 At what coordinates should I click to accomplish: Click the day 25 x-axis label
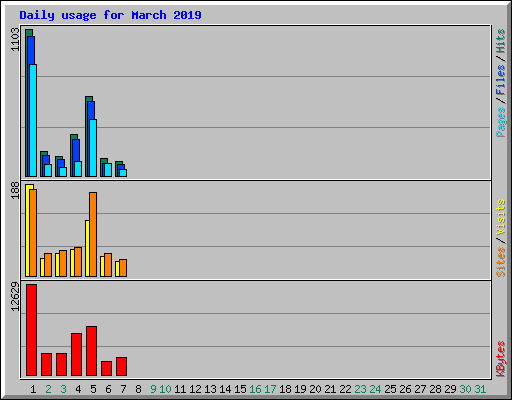(x=390, y=389)
